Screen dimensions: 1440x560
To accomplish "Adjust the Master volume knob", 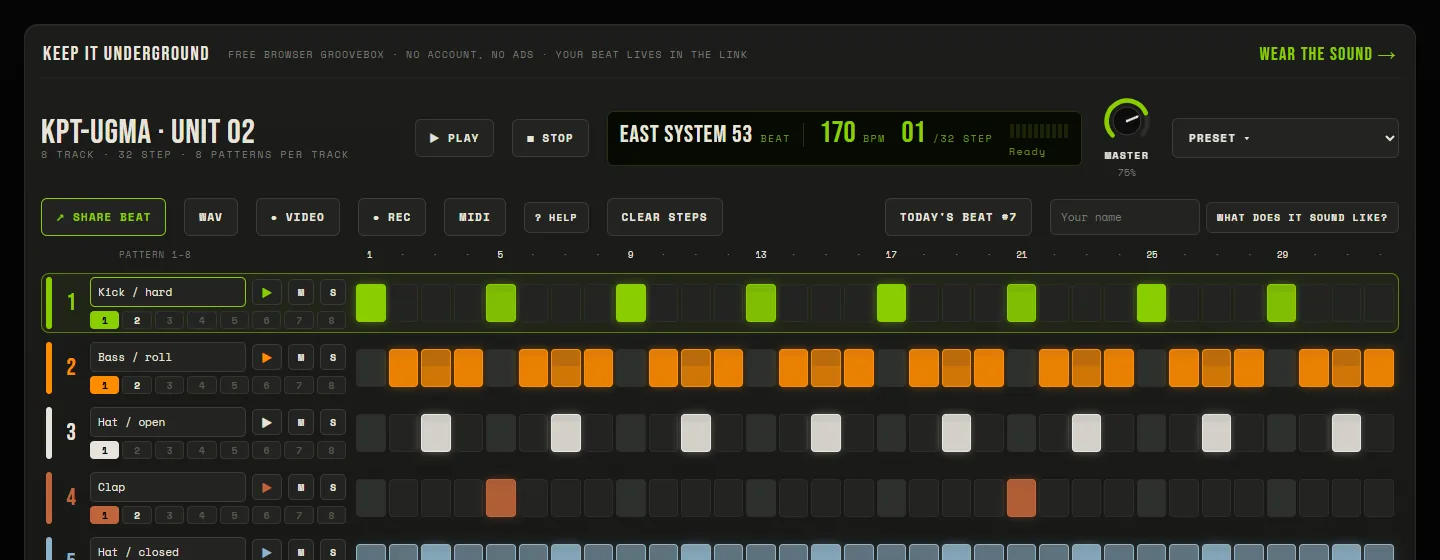I will click(1126, 121).
